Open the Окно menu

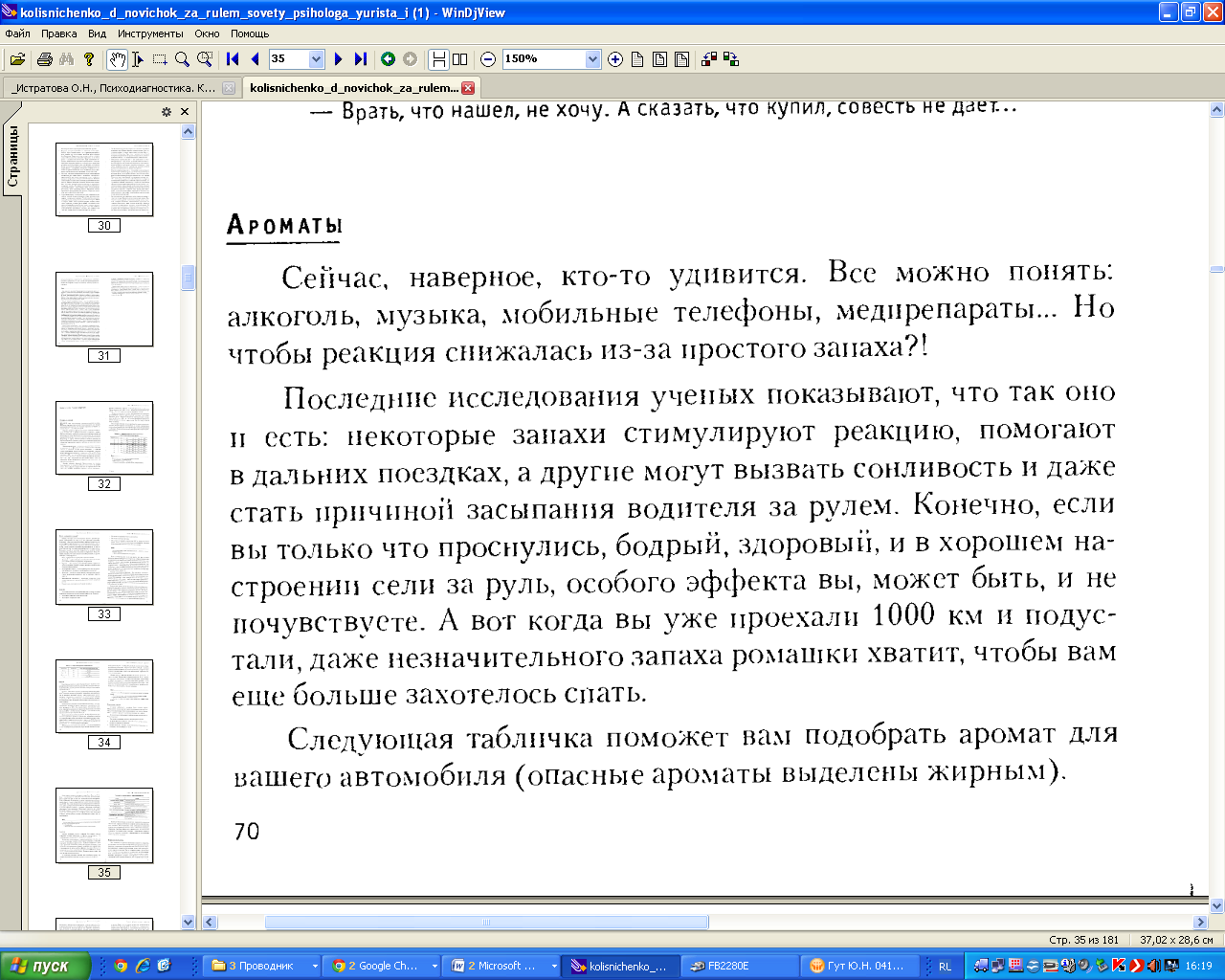[207, 33]
